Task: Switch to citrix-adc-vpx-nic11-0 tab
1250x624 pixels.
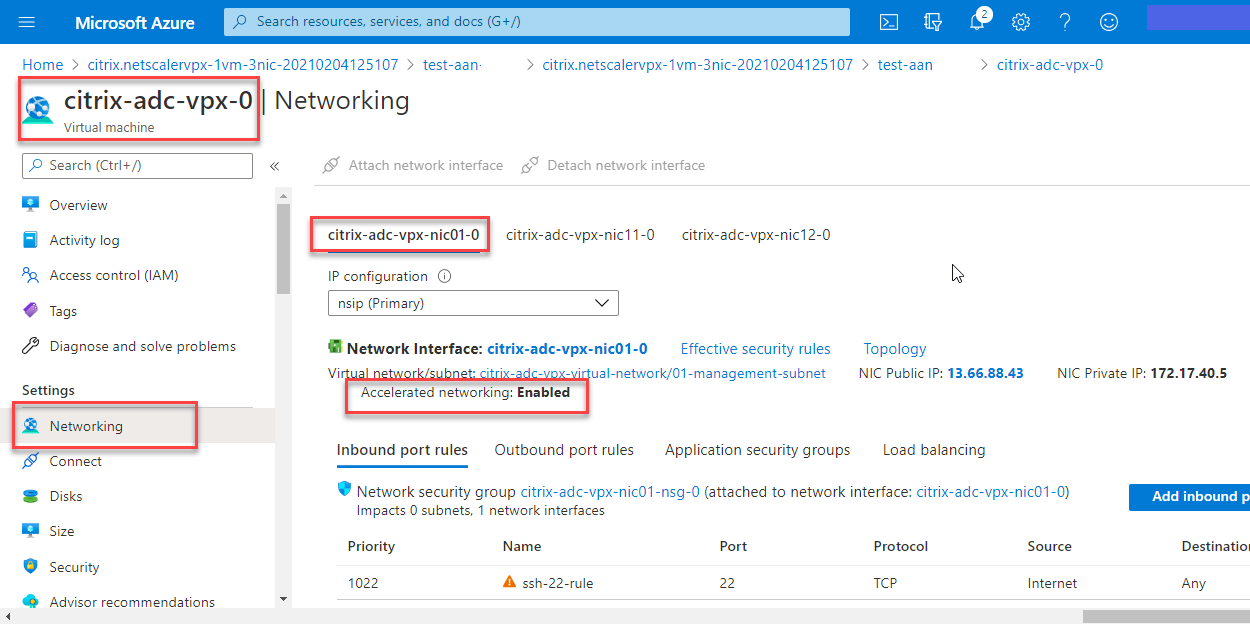Action: coord(580,235)
